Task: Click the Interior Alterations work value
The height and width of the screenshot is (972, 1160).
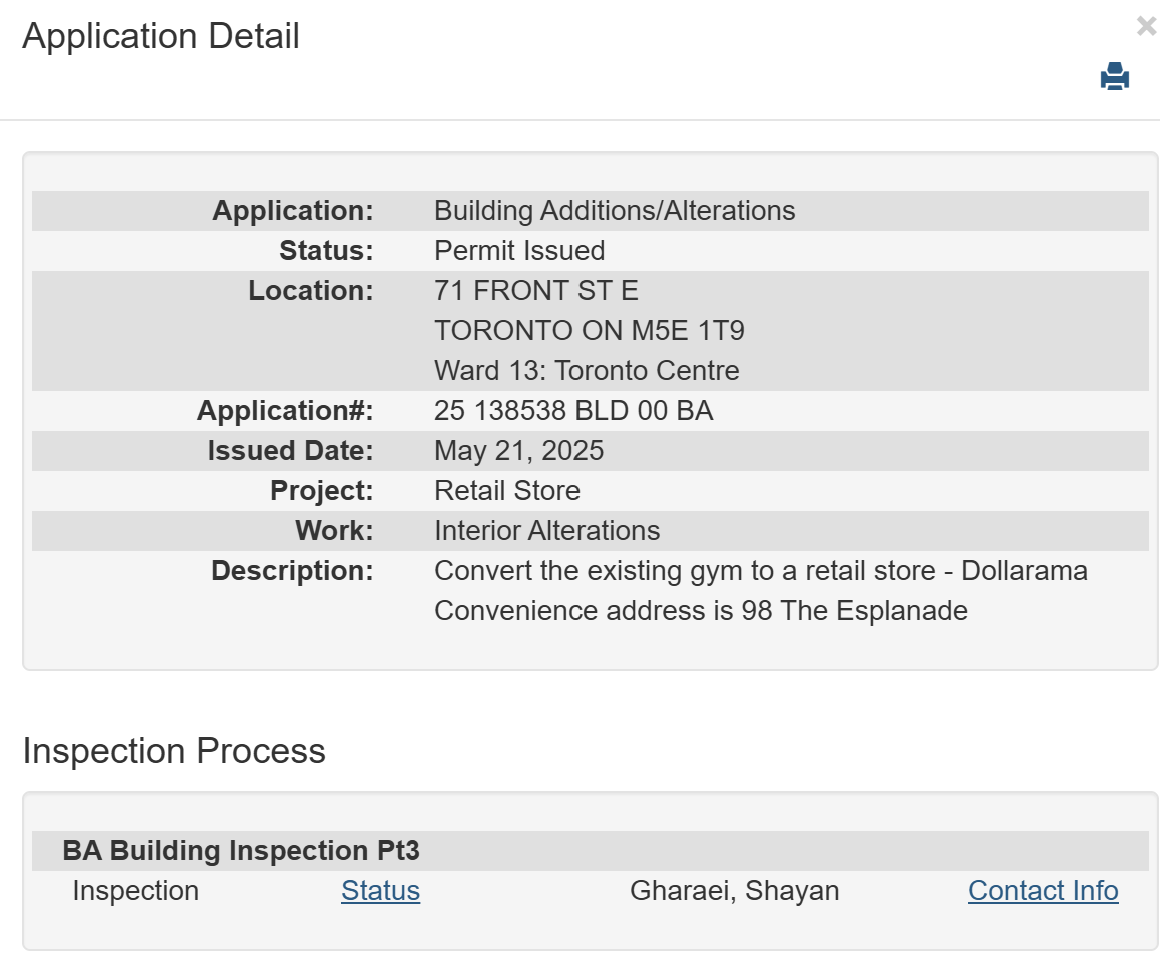Action: point(547,531)
